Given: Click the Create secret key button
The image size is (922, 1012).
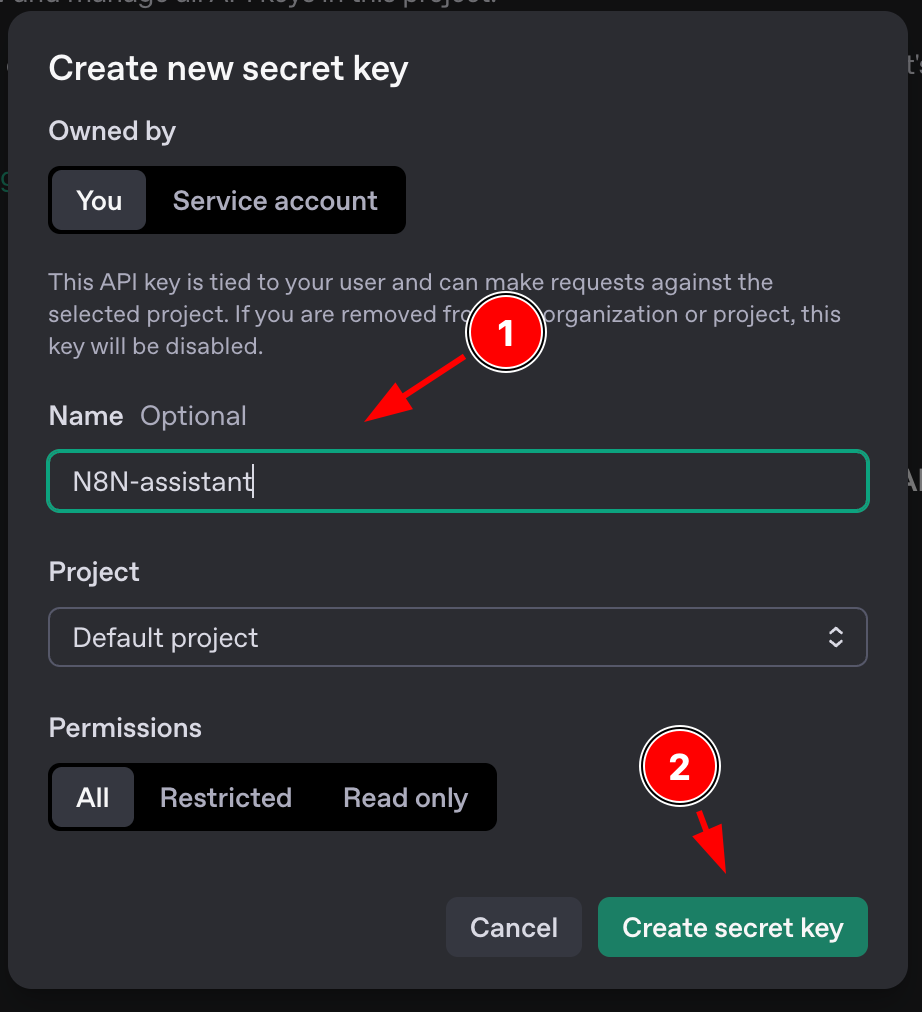Looking at the screenshot, I should point(732,927).
